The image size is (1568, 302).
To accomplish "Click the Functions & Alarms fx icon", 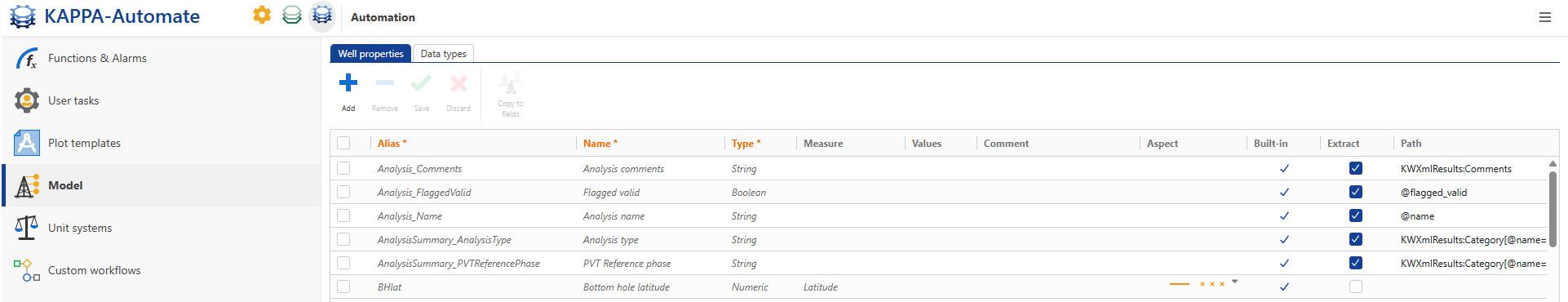I will click(26, 58).
